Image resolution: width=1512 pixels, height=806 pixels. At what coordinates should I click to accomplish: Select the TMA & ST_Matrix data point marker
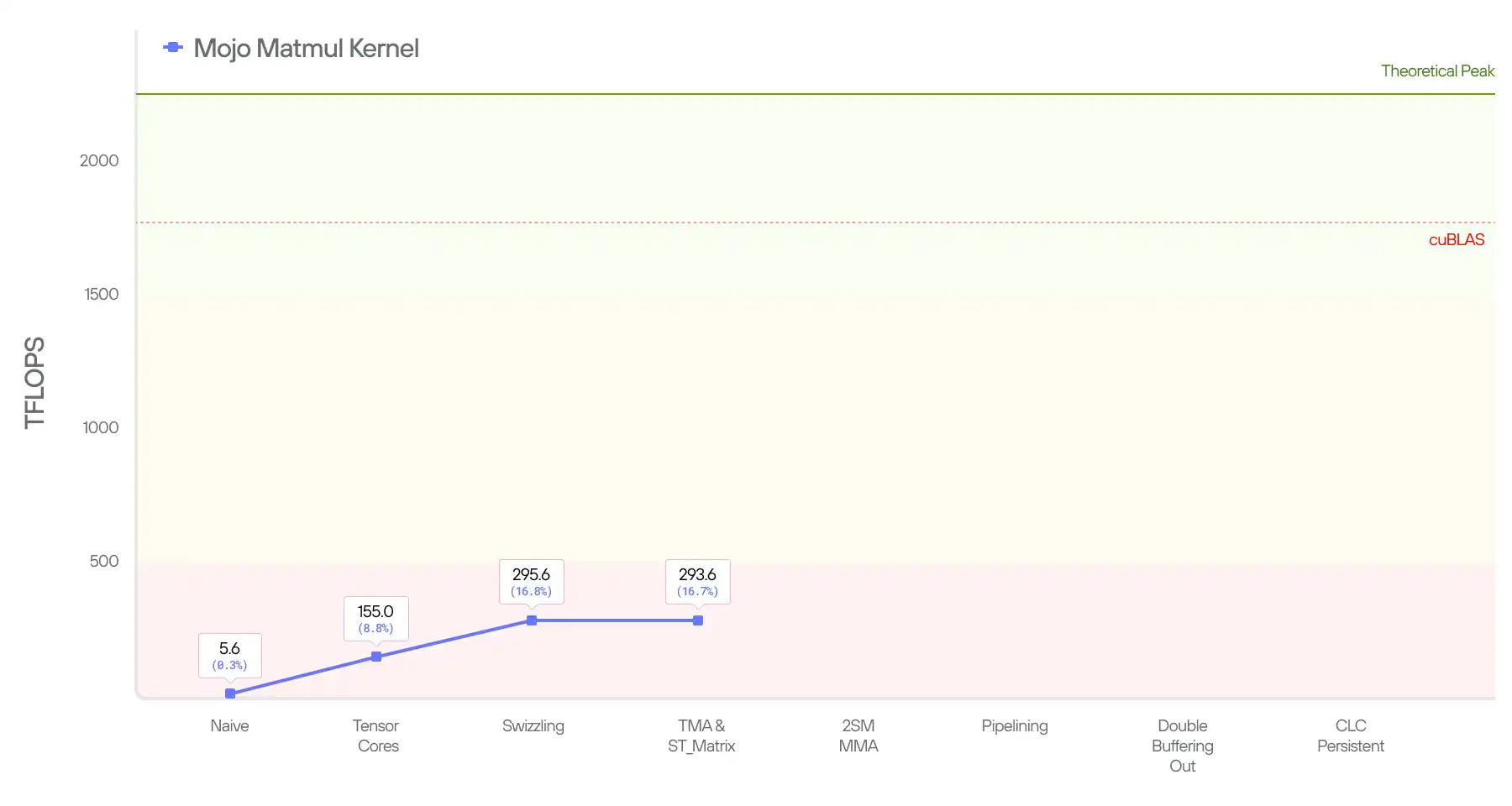pyautogui.click(x=698, y=620)
